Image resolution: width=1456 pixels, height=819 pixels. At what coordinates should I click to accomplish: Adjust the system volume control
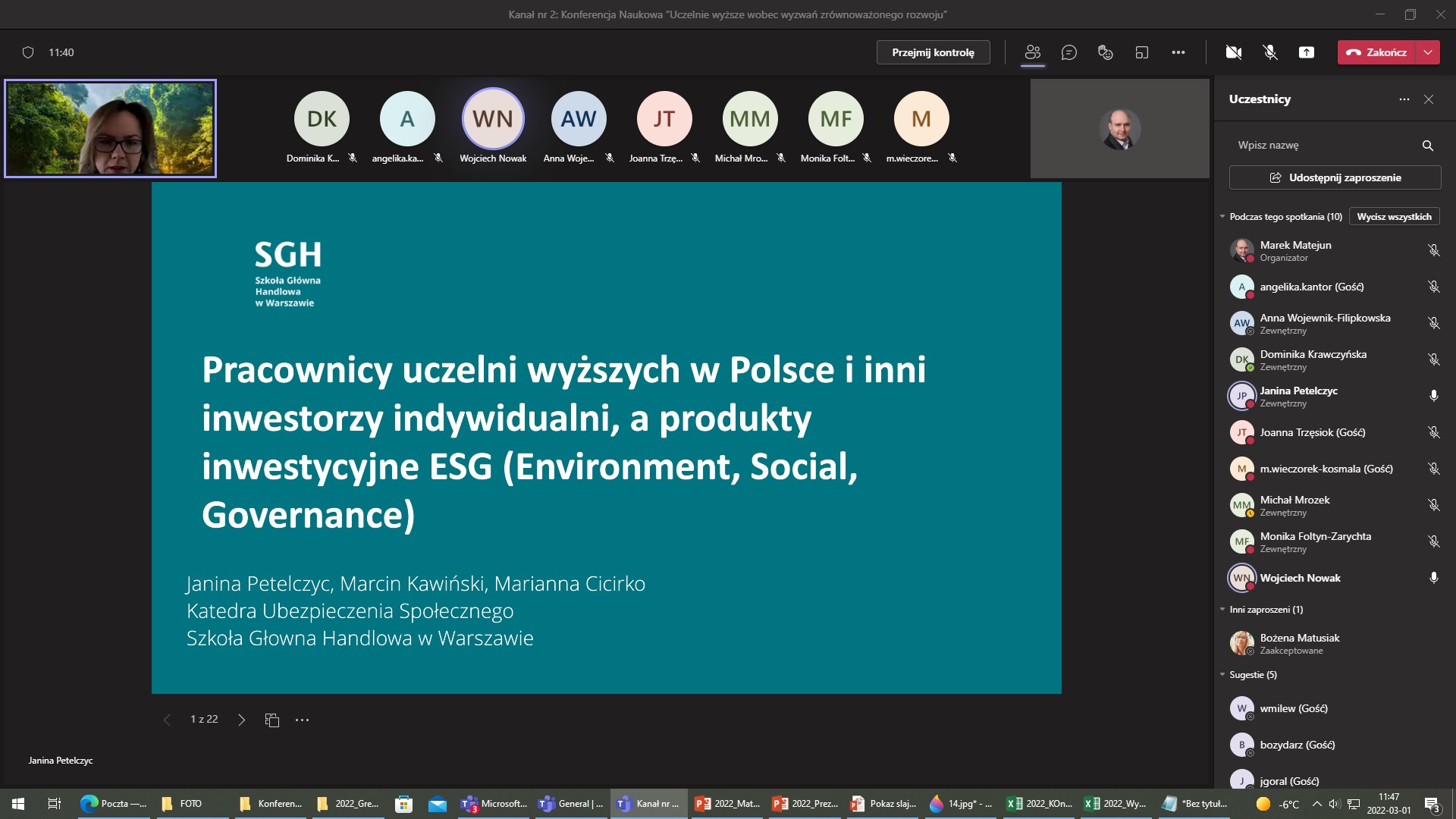(1334, 803)
